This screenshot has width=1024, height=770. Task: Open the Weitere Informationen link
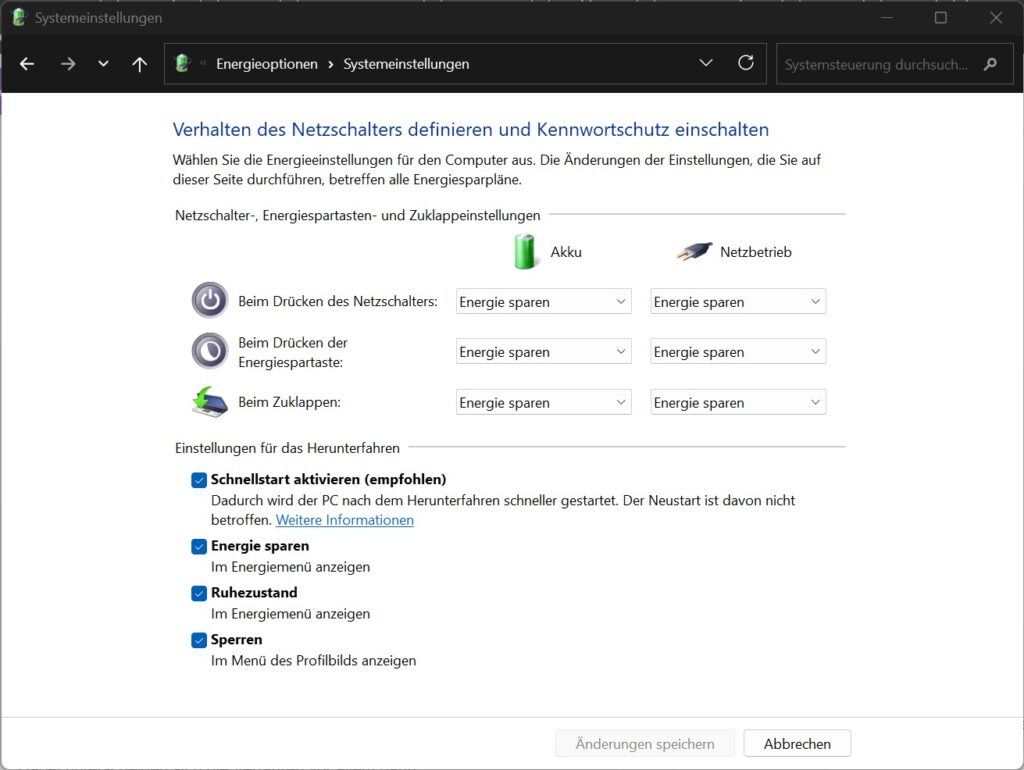click(x=345, y=520)
